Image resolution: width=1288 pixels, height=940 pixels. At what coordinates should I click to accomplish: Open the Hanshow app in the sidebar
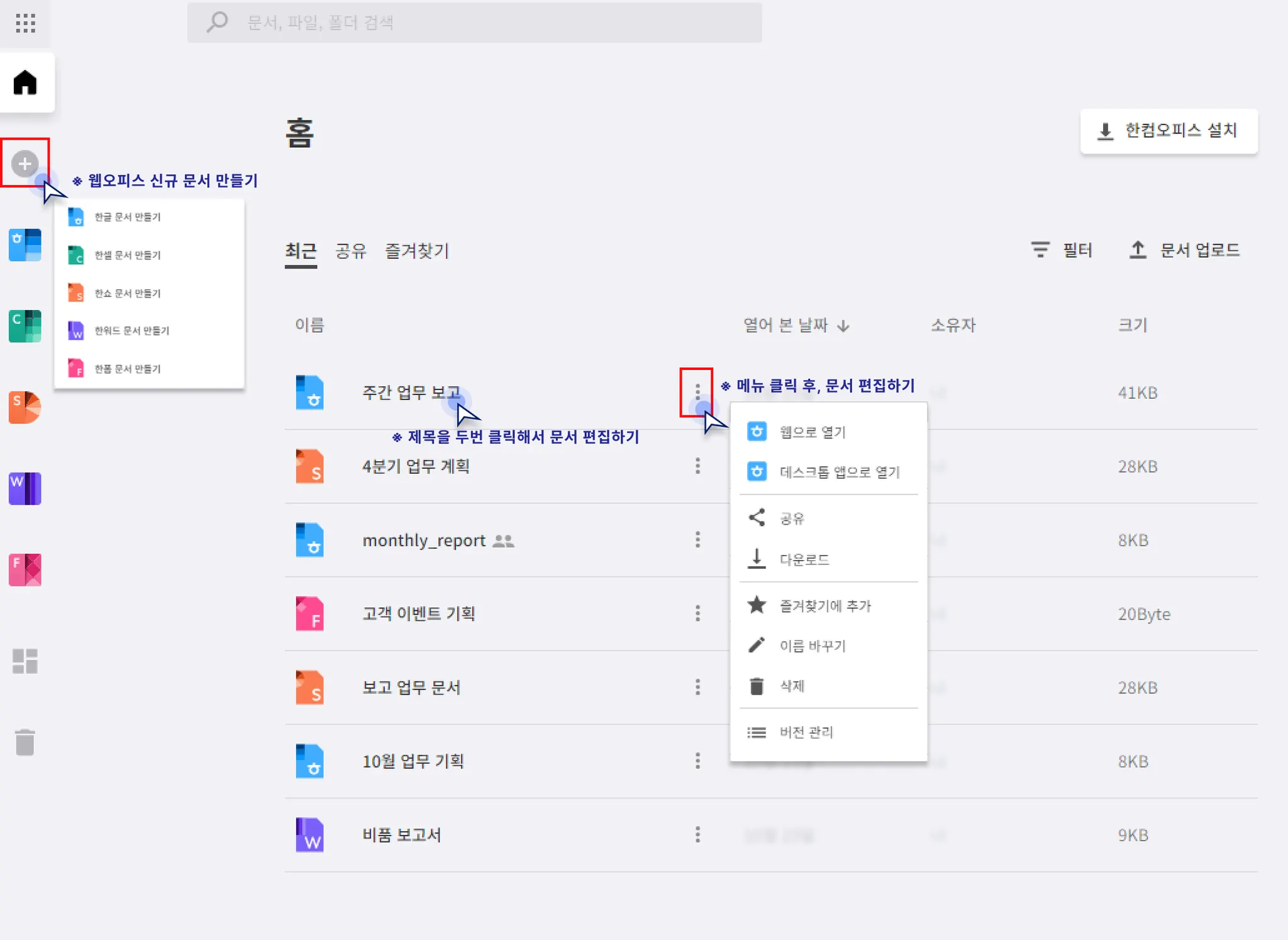25,407
